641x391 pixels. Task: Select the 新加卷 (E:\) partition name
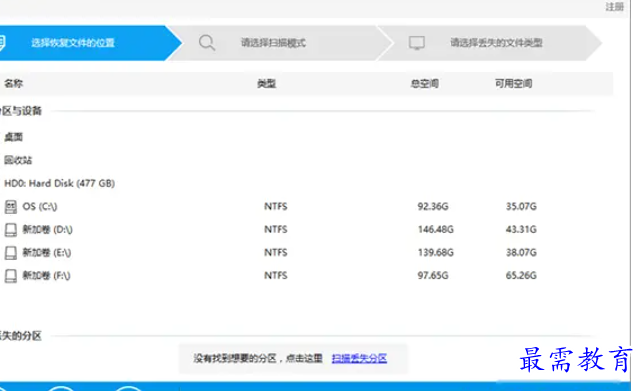point(47,252)
